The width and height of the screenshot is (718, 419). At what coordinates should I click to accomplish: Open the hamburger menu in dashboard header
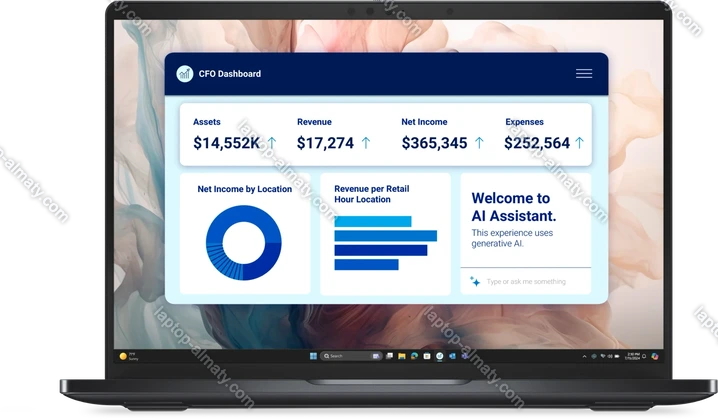(584, 74)
